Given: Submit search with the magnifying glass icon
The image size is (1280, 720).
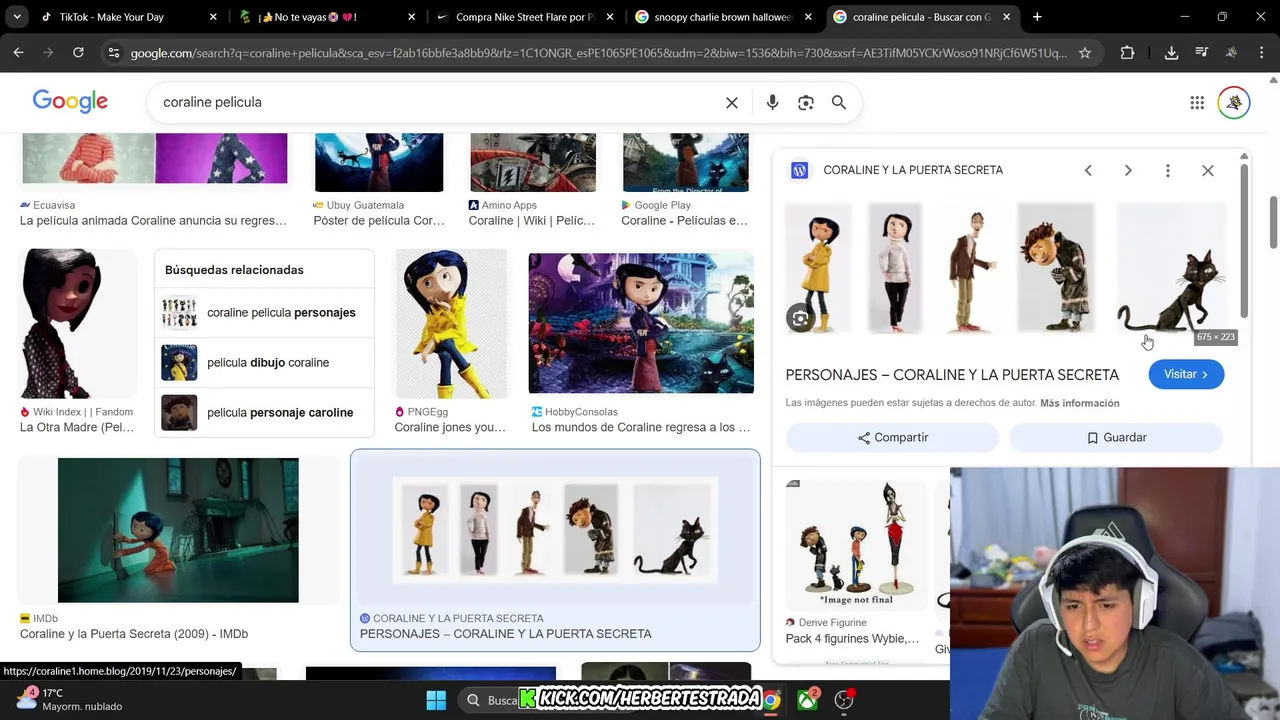Looking at the screenshot, I should click(x=839, y=102).
